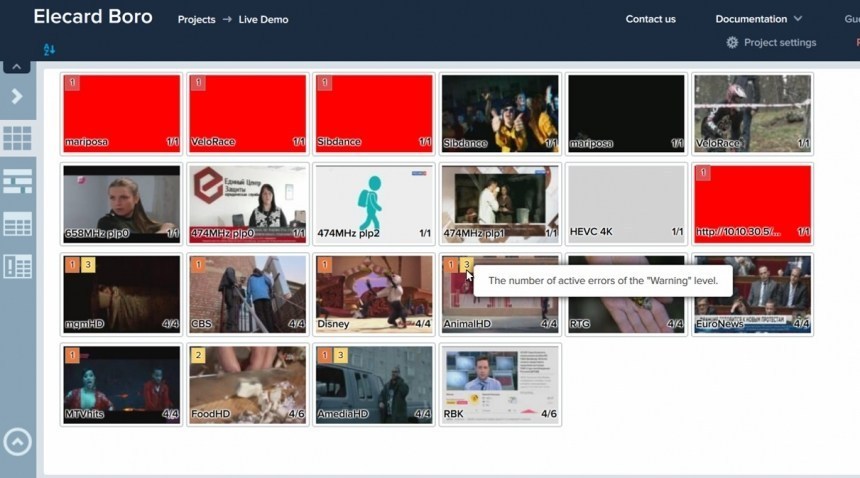Open the Sibdance video thumbnail
This screenshot has width=860, height=478.
coord(500,113)
